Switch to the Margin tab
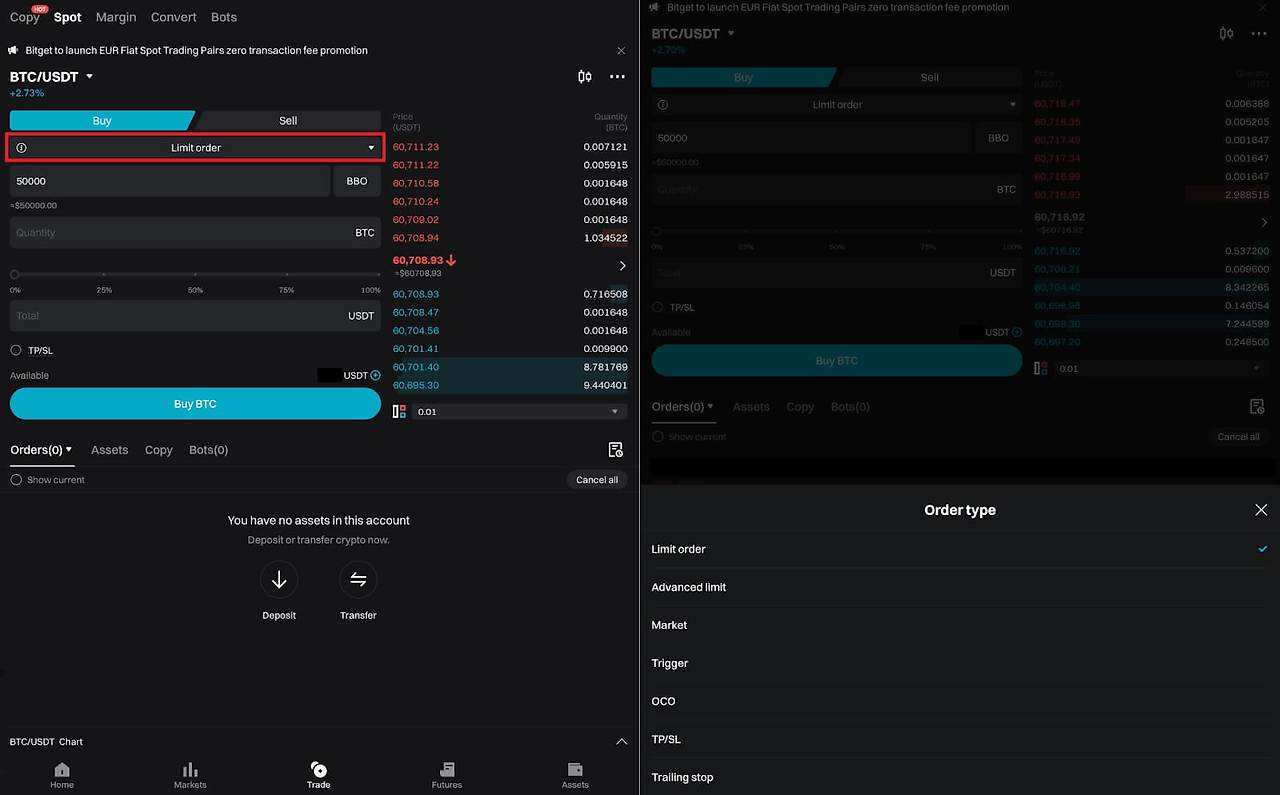Viewport: 1280px width, 795px height. pos(116,17)
